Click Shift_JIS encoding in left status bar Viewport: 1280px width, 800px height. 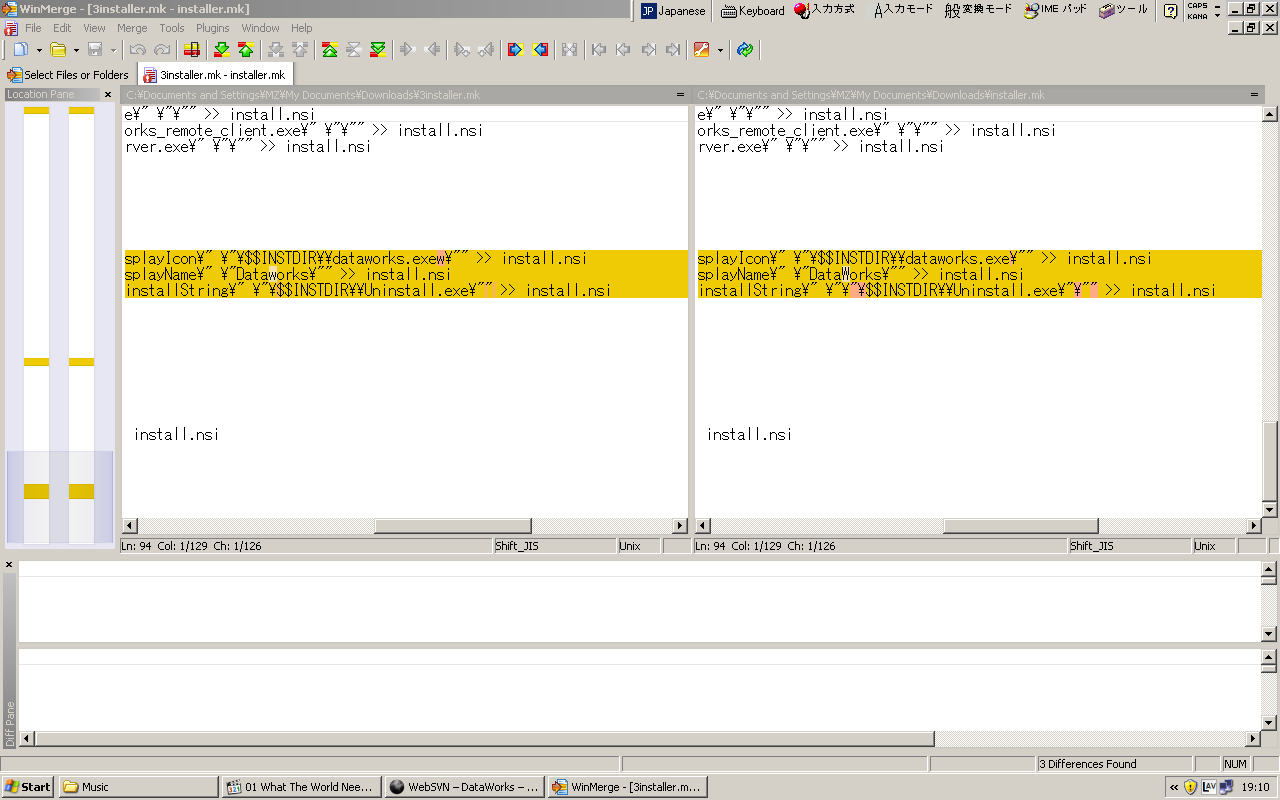coord(554,546)
